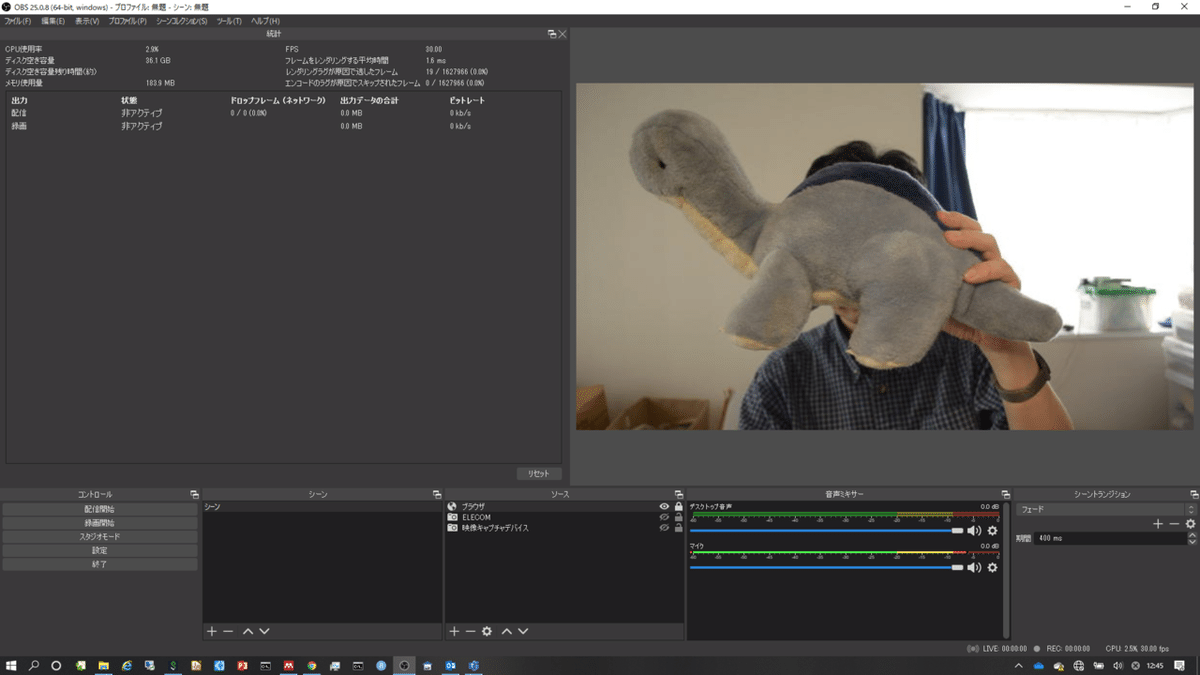1200x675 pixels.
Task: Mute the デスクトップ音声 speaker icon
Action: pyautogui.click(x=974, y=531)
